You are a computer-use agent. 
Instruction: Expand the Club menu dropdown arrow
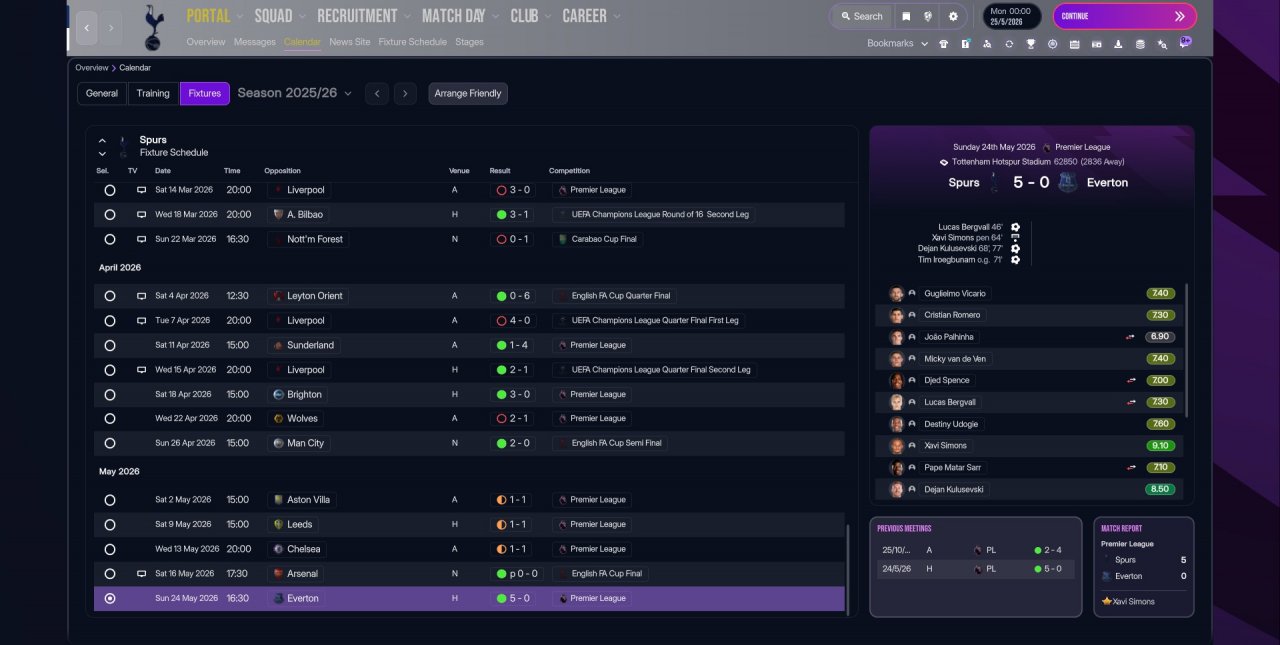[x=547, y=17]
